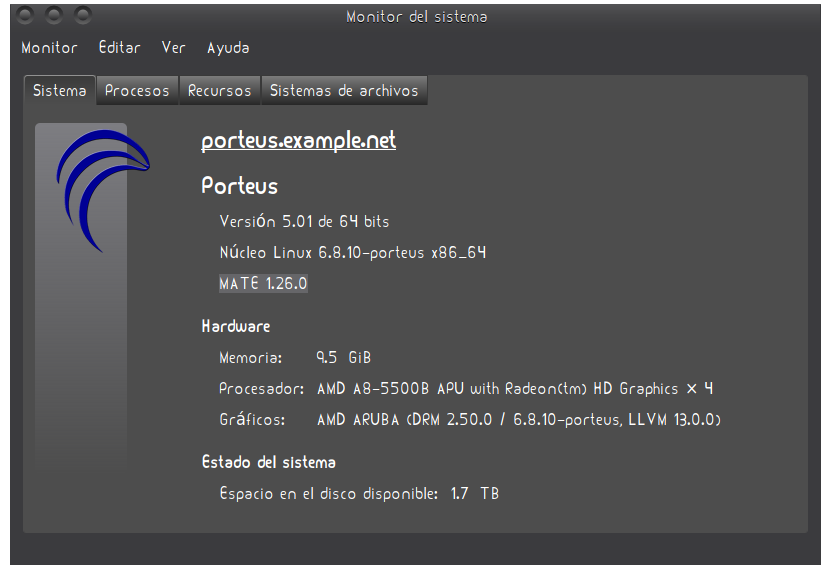831x585 pixels.
Task: Click the third window control button
Action: (83, 15)
